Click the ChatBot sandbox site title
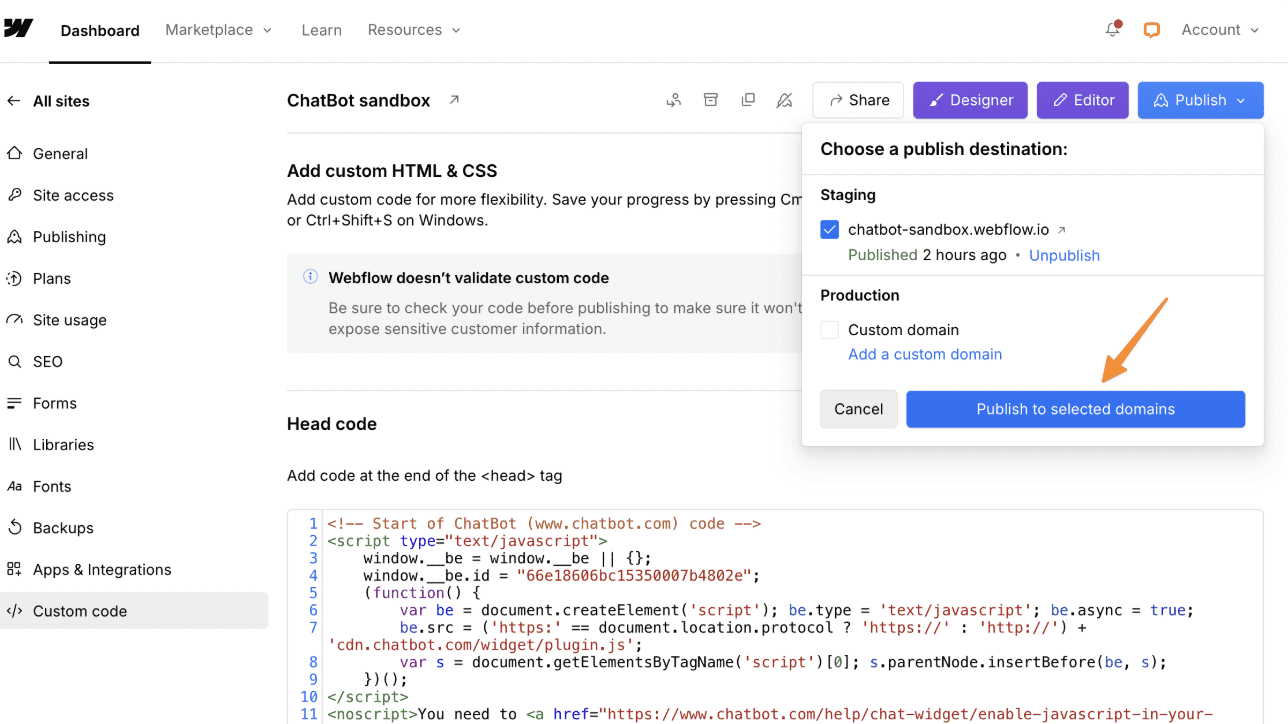 358,101
